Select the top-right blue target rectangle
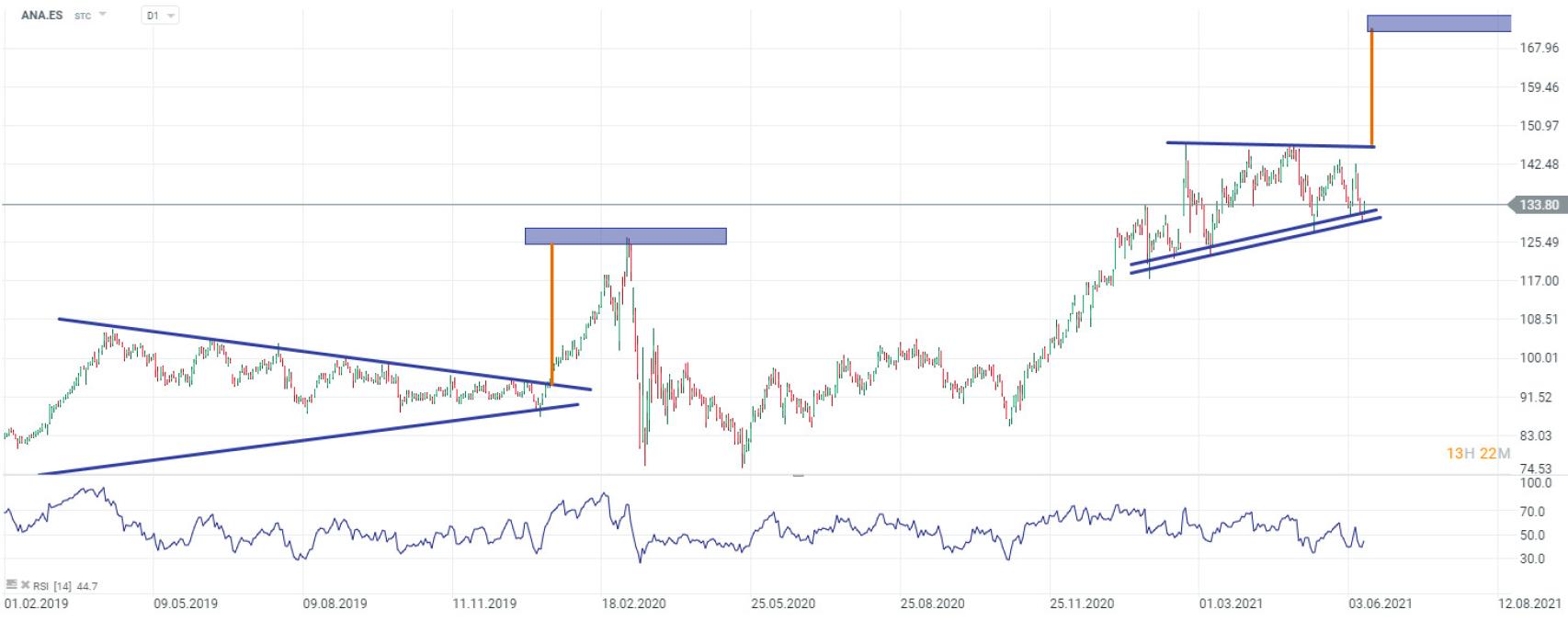This screenshot has width=1568, height=621. coord(1438,23)
